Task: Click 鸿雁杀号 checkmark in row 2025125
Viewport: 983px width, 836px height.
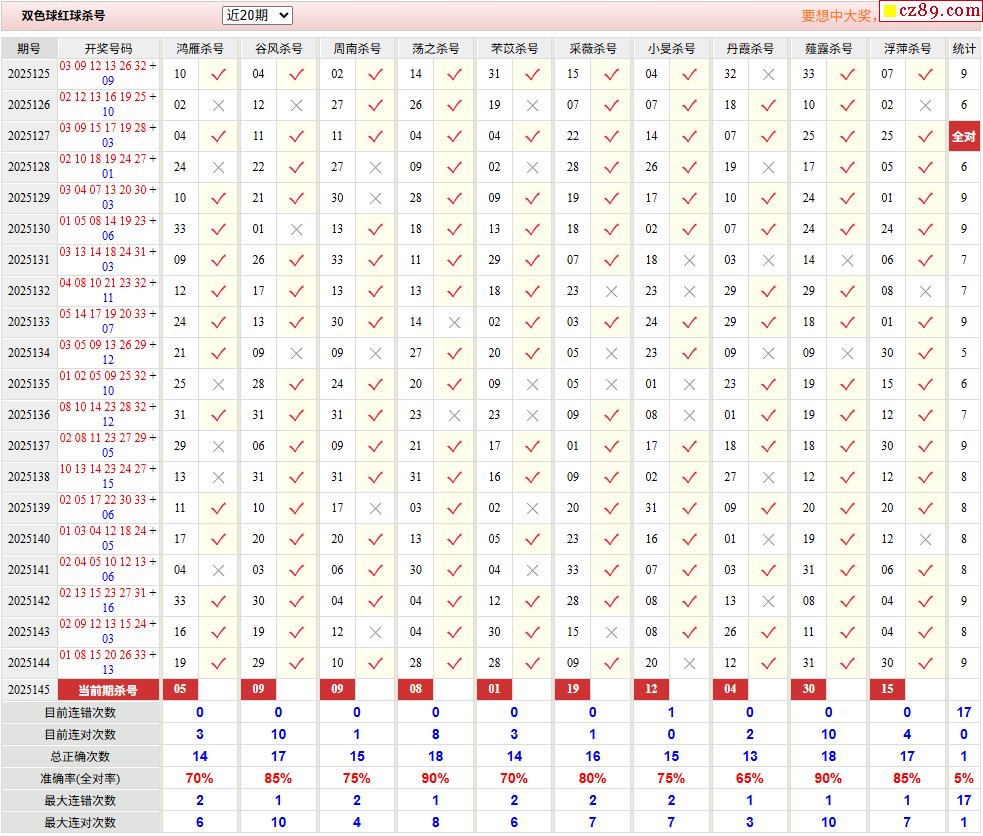Action: (x=218, y=74)
